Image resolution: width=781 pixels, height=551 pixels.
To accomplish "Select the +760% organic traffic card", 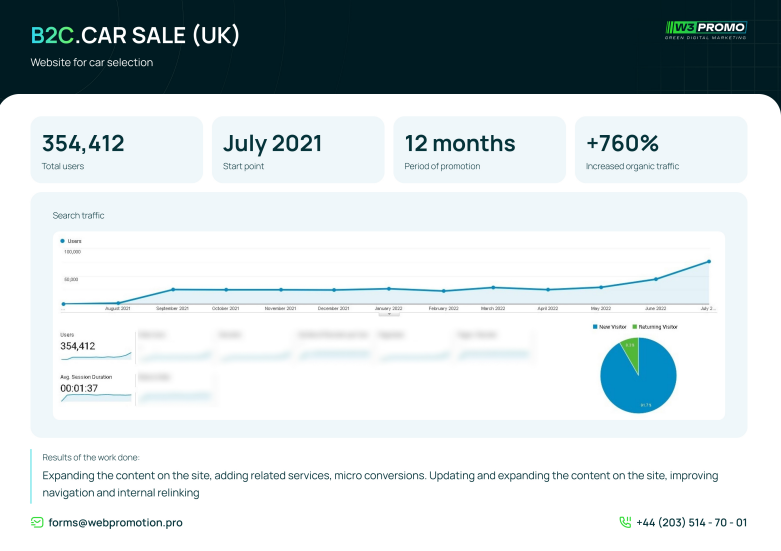I will (x=660, y=149).
